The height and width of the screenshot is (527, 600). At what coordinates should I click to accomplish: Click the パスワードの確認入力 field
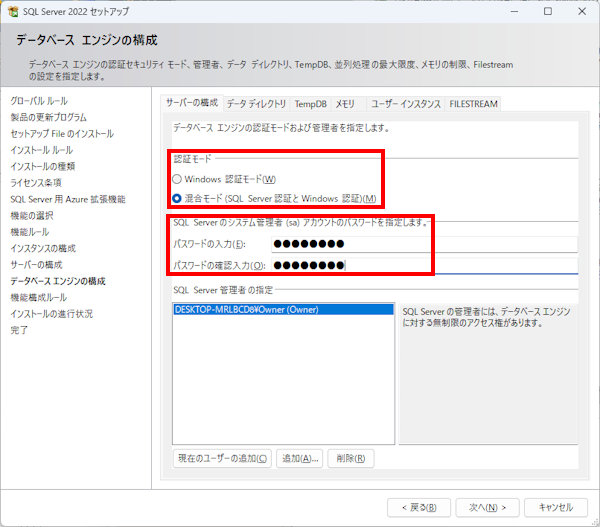pyautogui.click(x=424, y=265)
